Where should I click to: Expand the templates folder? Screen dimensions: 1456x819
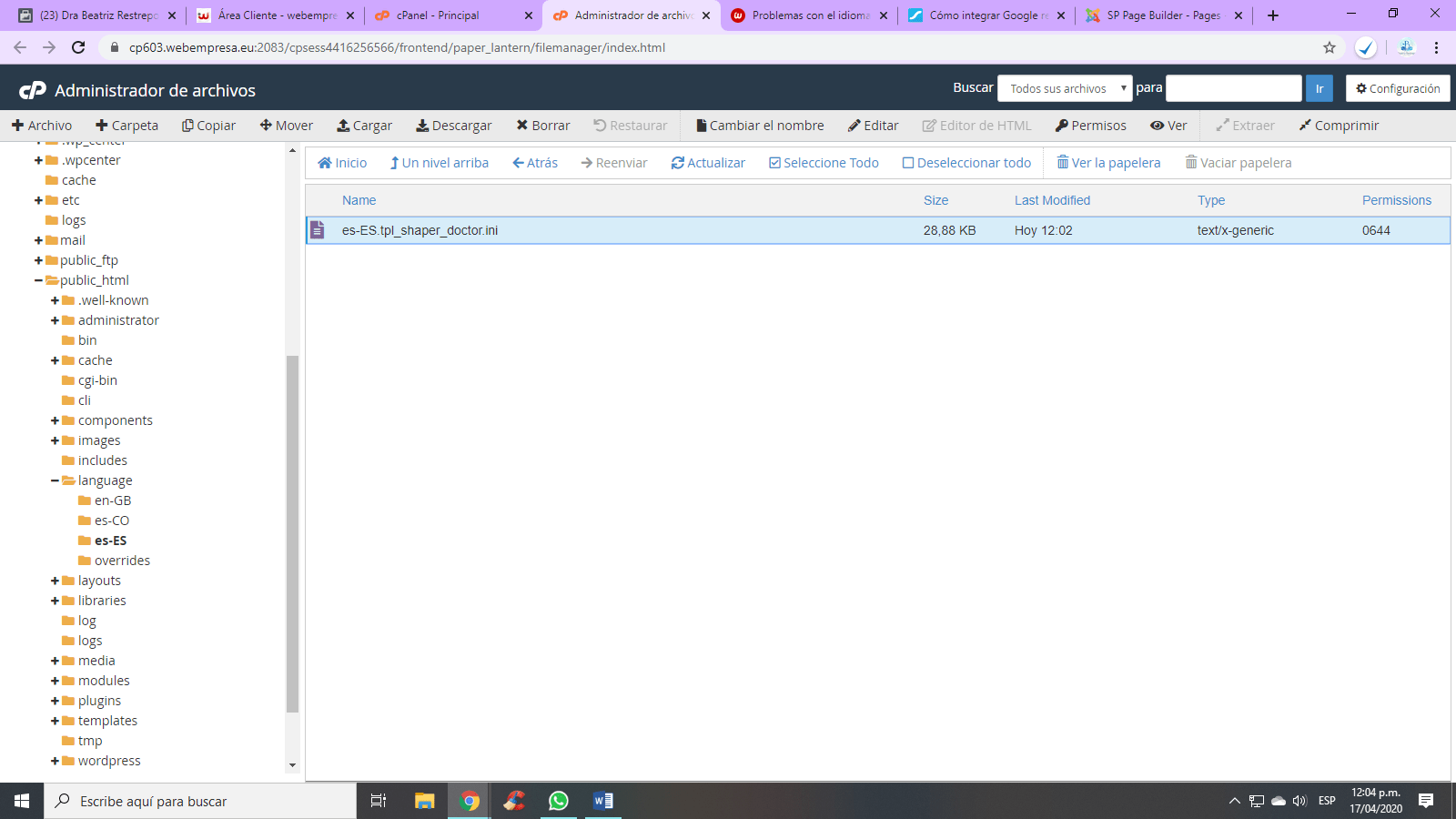55,721
